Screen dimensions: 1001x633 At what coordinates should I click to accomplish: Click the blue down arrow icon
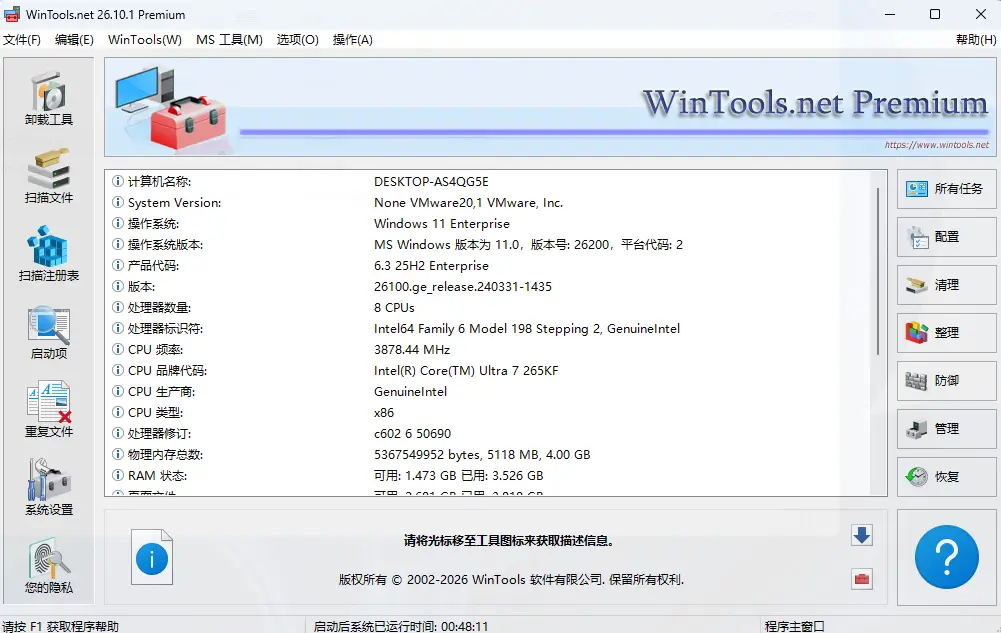click(x=862, y=535)
